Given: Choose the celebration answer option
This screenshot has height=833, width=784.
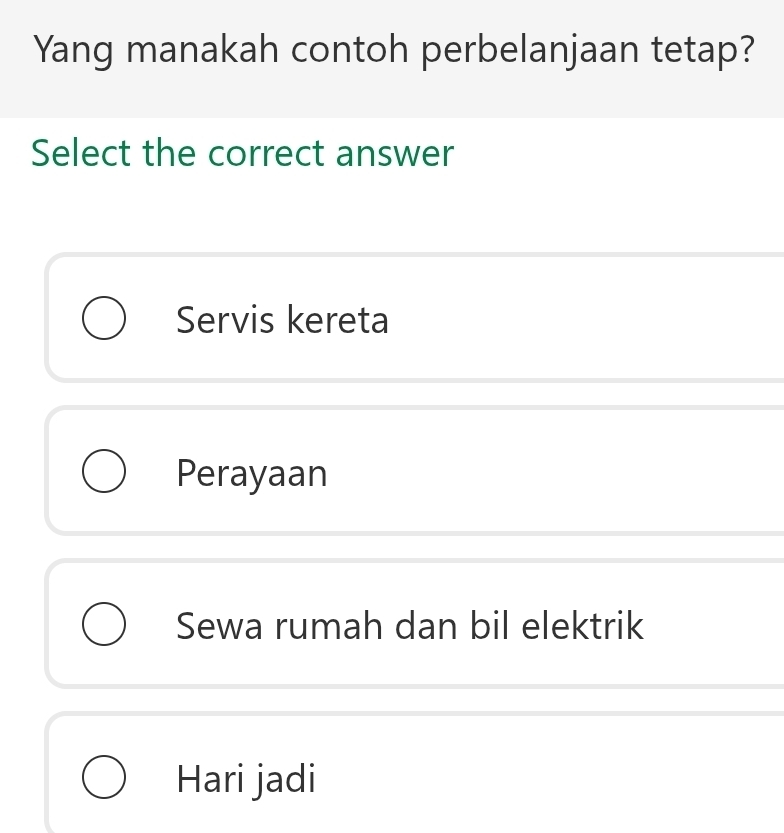Looking at the screenshot, I should 251,474.
